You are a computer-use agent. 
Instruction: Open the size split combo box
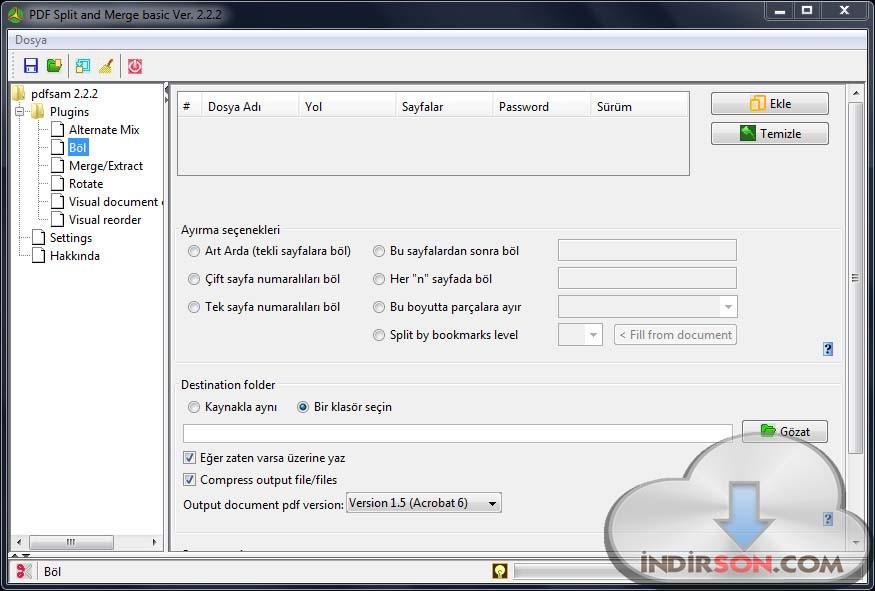click(728, 307)
